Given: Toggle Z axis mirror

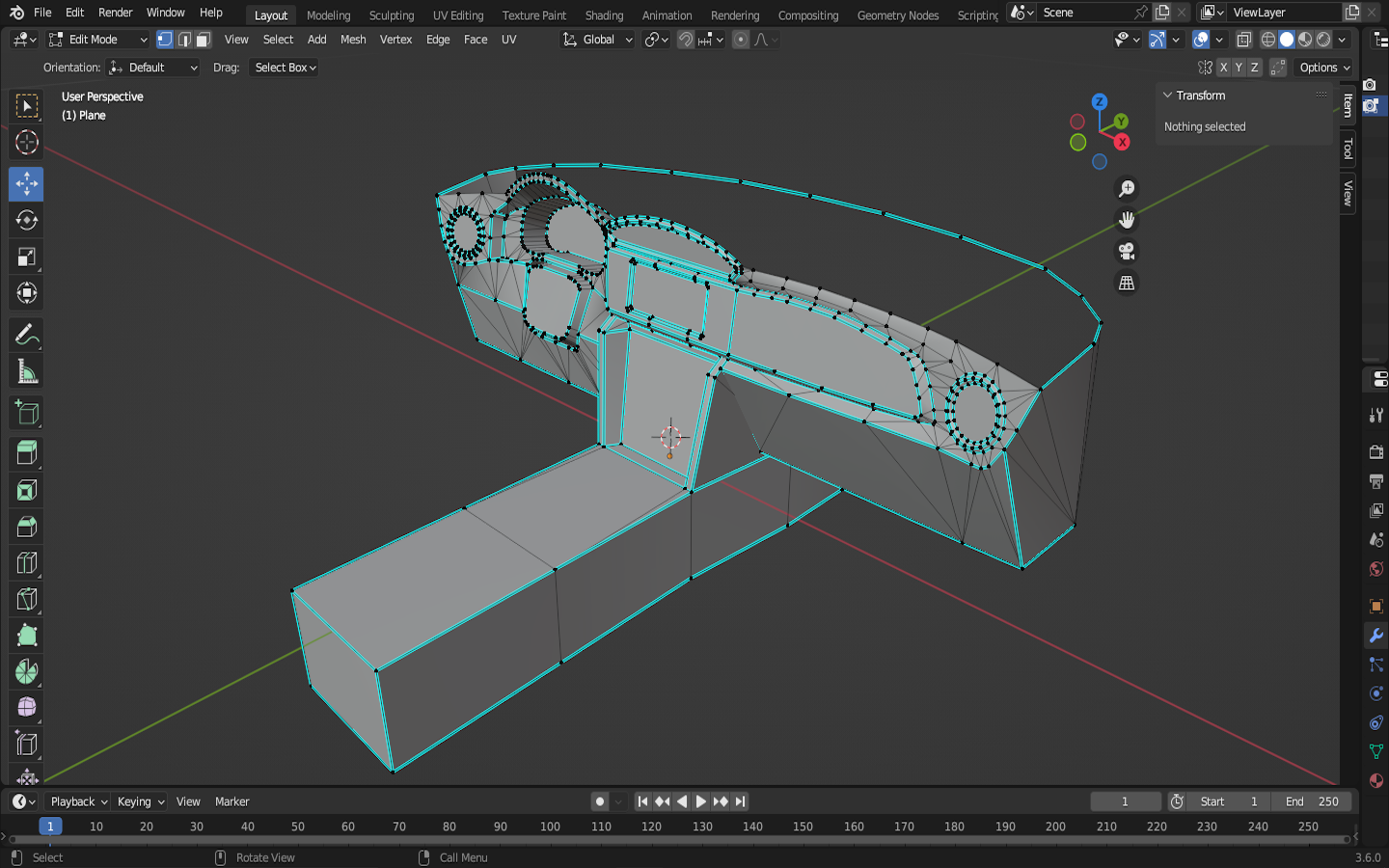Looking at the screenshot, I should [1254, 68].
